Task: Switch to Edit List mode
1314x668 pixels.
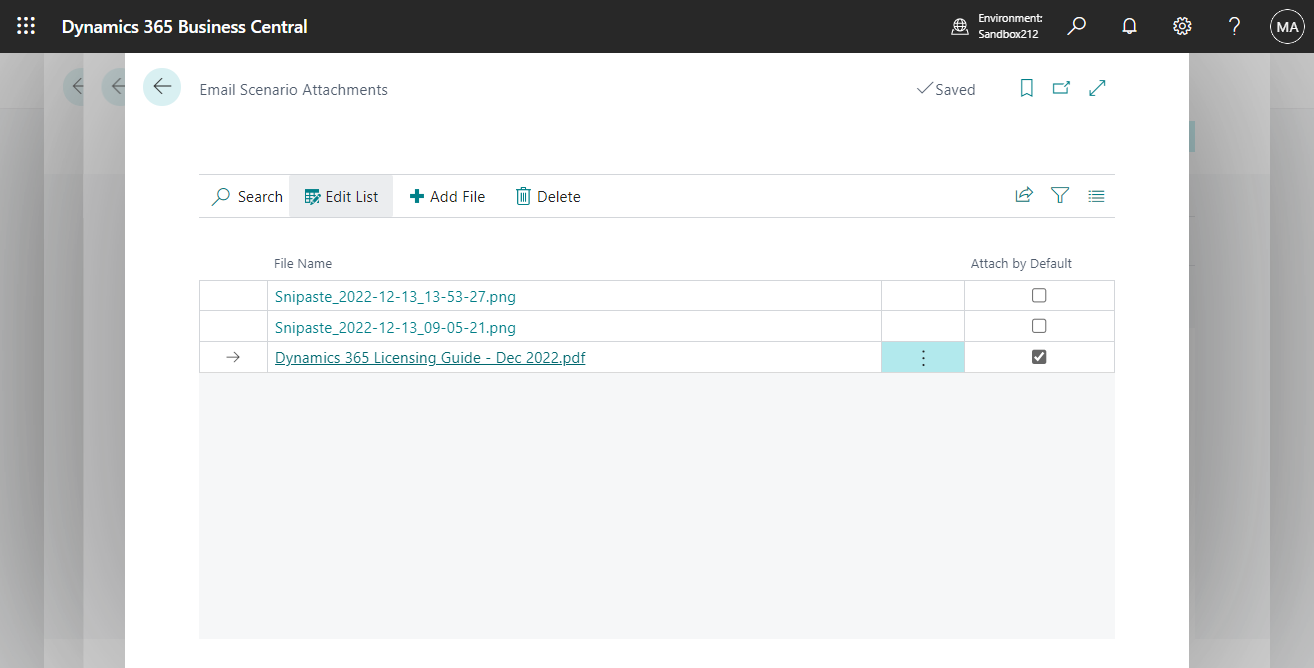Action: click(x=341, y=196)
